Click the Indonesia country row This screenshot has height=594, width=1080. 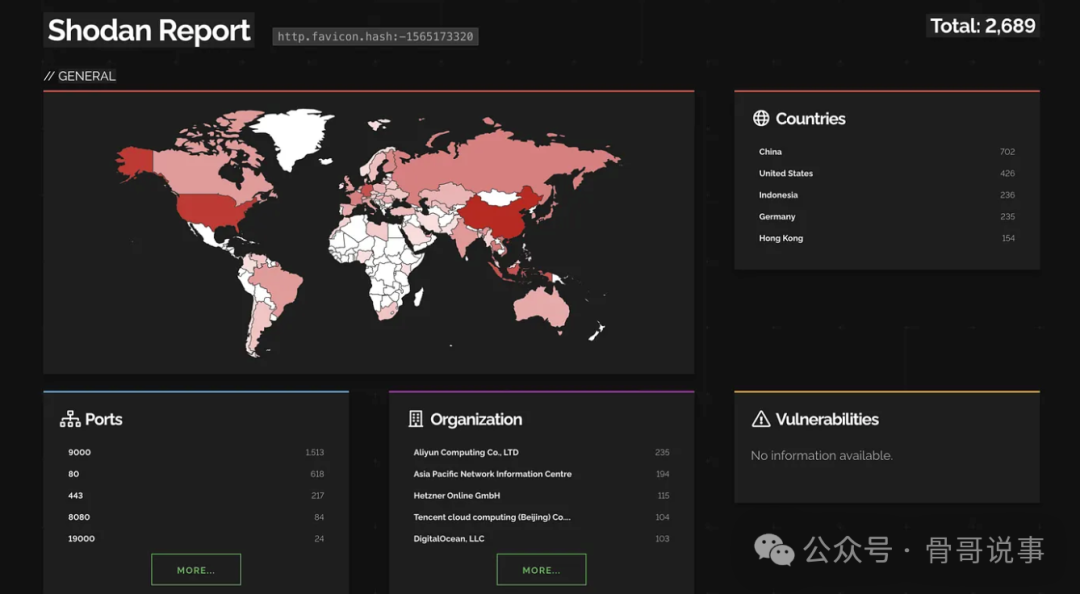(778, 195)
